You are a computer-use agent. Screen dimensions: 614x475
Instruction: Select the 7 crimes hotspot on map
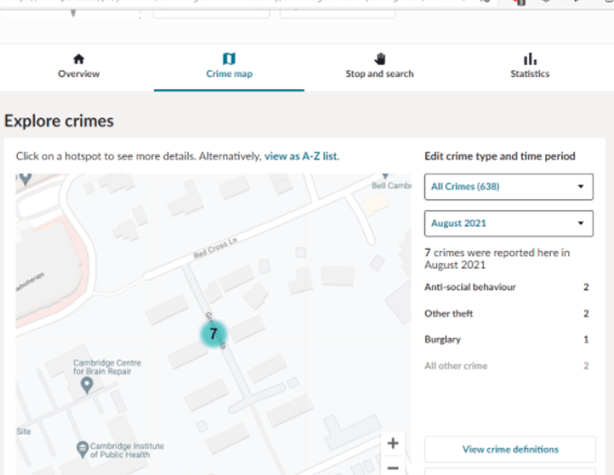pyautogui.click(x=213, y=333)
